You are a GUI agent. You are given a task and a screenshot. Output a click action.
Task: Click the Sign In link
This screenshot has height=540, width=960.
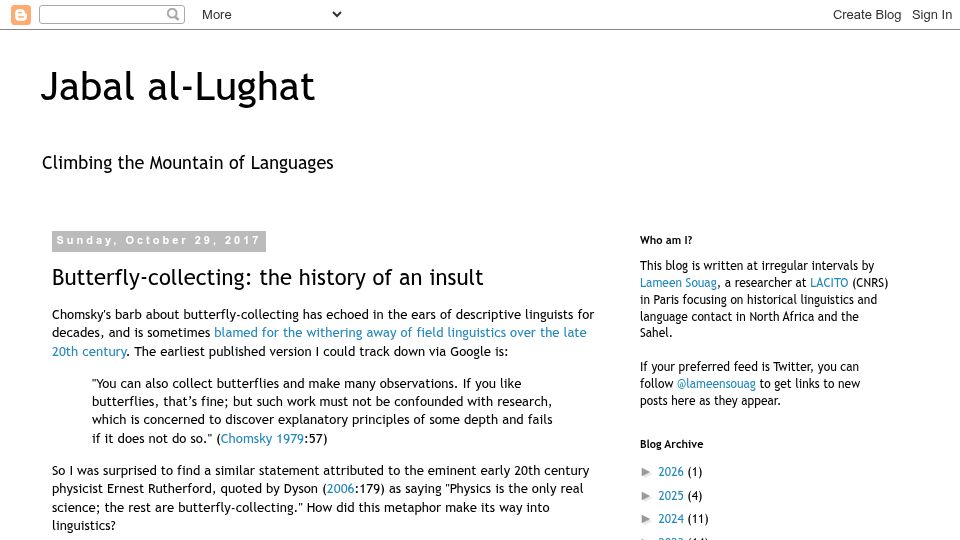pyautogui.click(x=931, y=15)
